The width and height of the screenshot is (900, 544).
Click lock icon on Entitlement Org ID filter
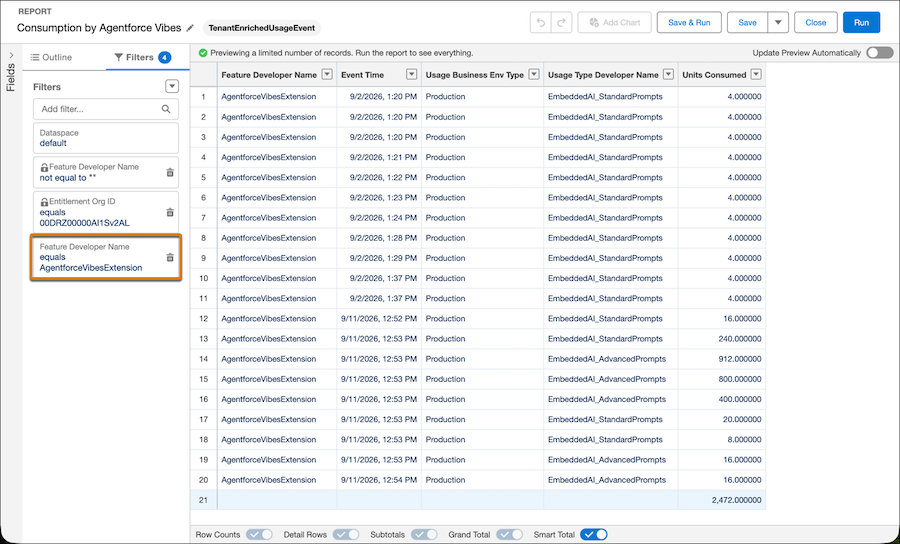coord(44,202)
